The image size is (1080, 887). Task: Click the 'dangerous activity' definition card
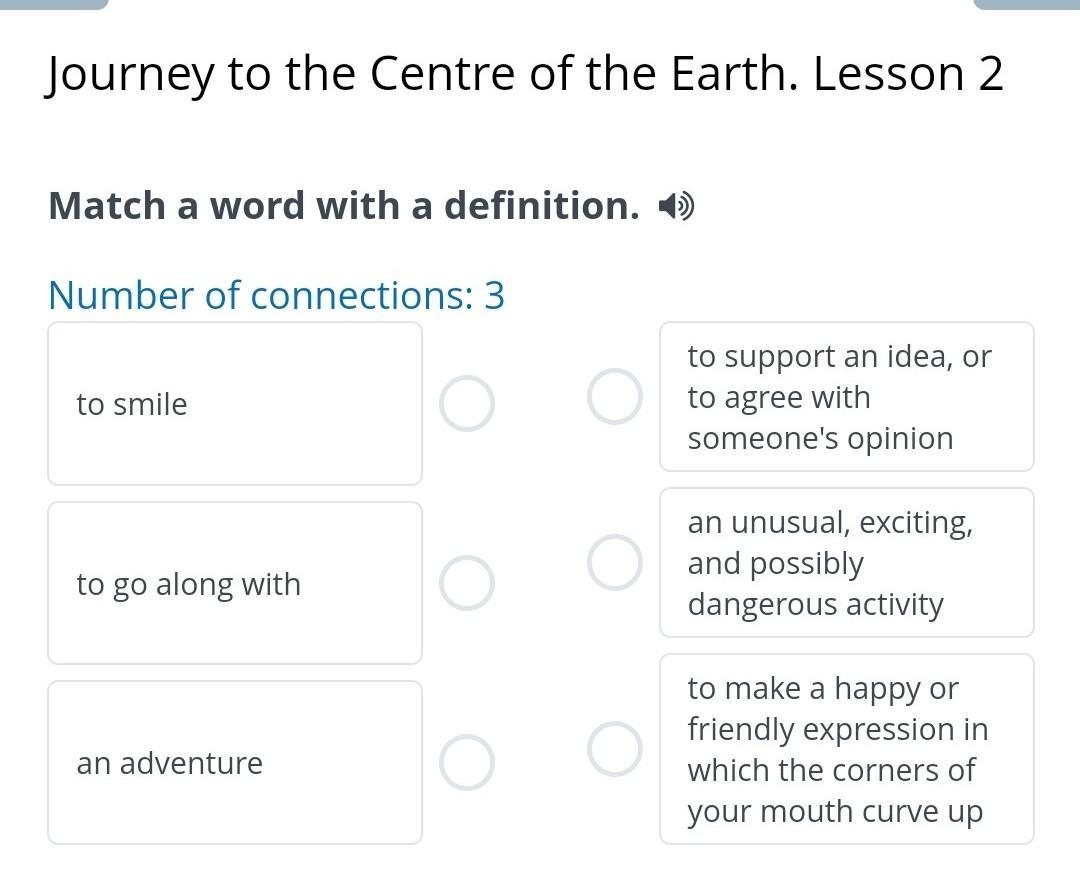pyautogui.click(x=847, y=563)
